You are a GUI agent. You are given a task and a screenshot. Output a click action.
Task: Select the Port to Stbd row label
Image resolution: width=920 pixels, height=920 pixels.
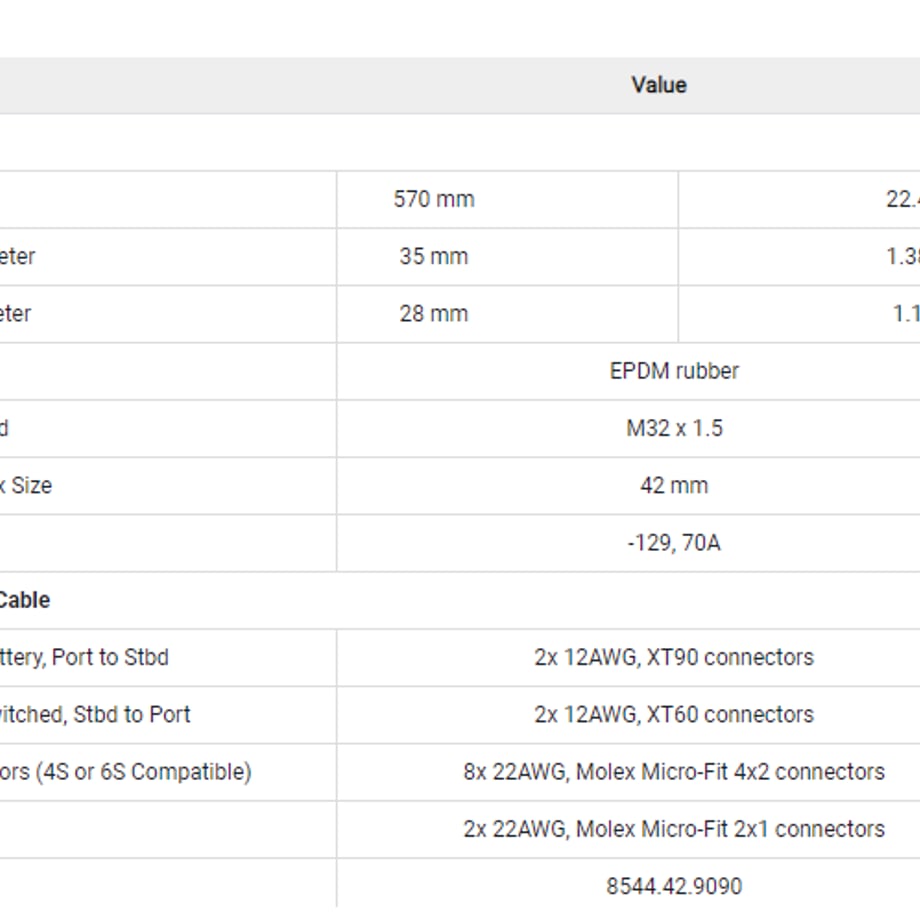(x=84, y=658)
